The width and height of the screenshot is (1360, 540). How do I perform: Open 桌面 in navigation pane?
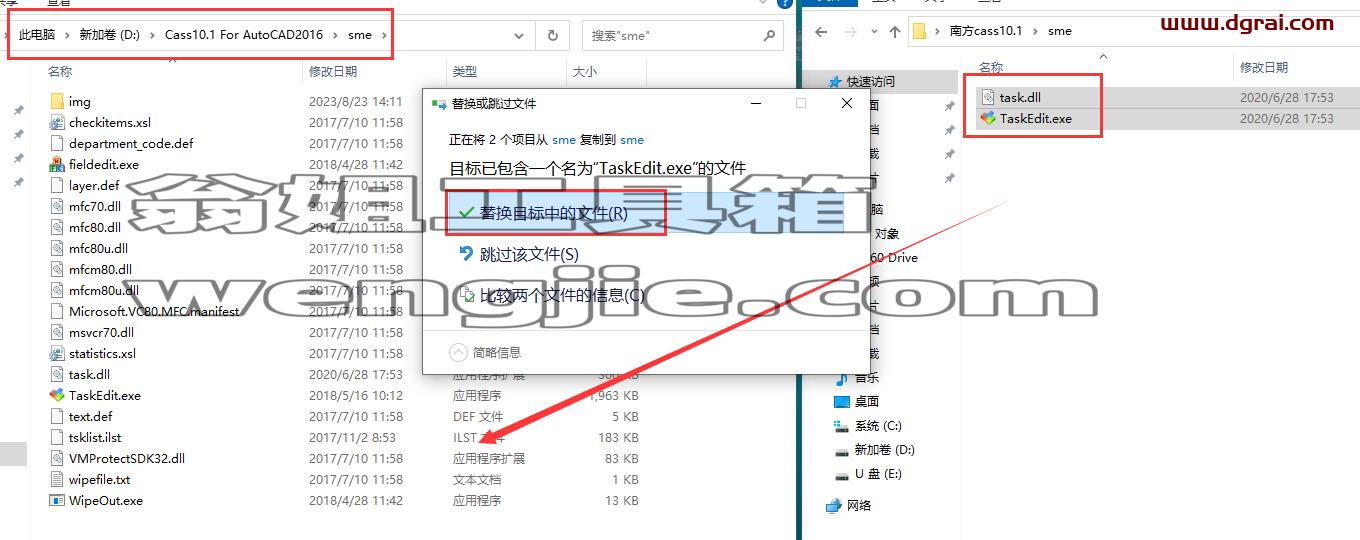[867, 401]
